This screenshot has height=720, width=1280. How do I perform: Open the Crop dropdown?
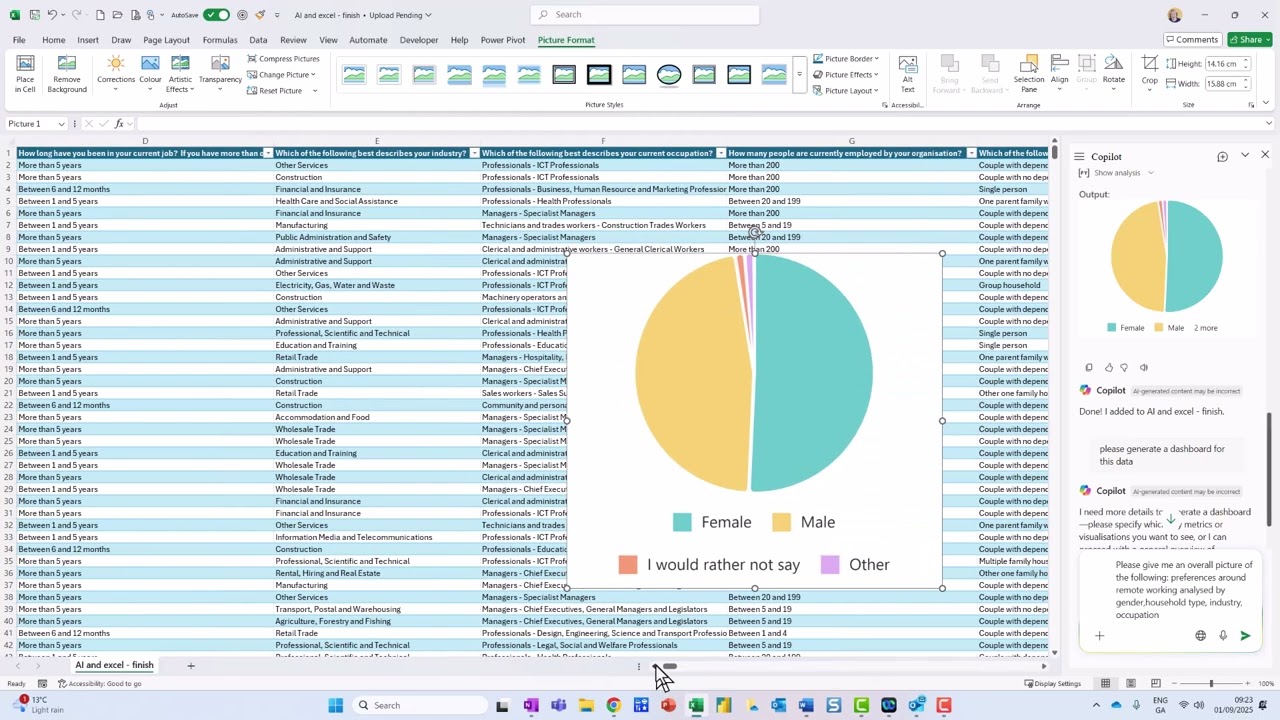pyautogui.click(x=1150, y=88)
